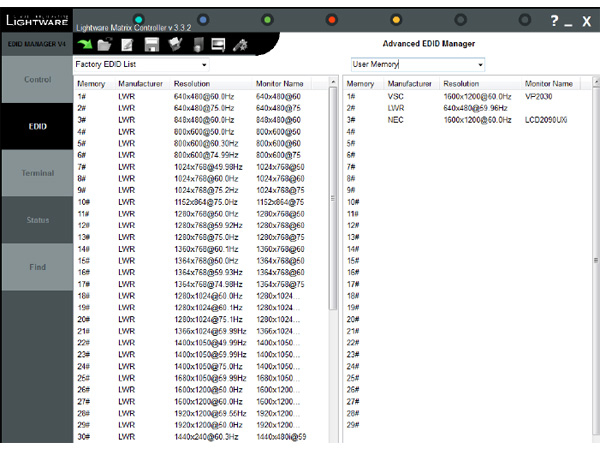Select the Find tab

(37, 267)
